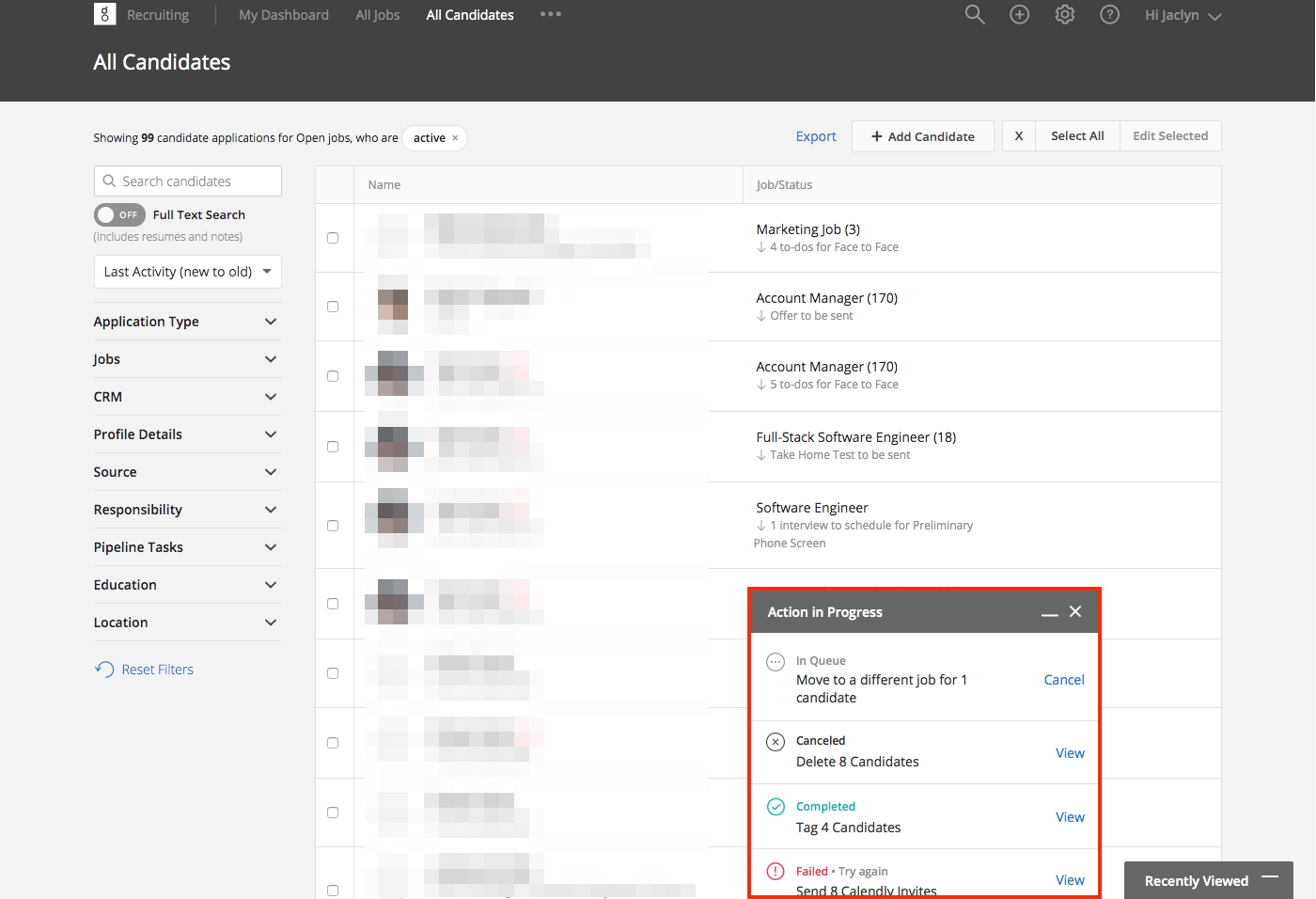Click the Greenhouse logo icon
Image resolution: width=1316 pixels, height=899 pixels.
point(104,14)
